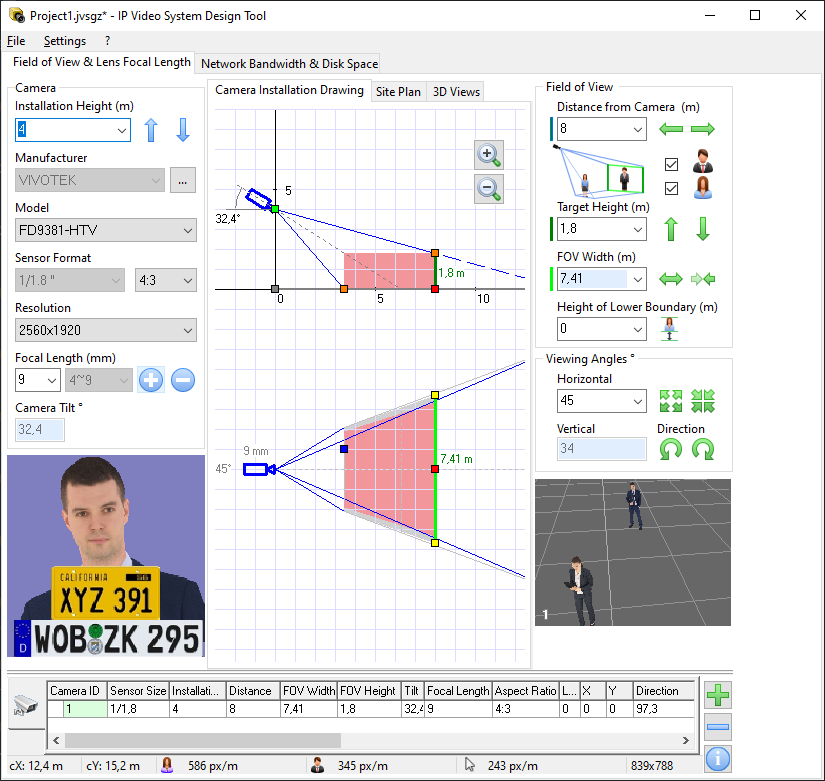The image size is (825, 781).
Task: Open the Settings menu
Action: (x=65, y=41)
